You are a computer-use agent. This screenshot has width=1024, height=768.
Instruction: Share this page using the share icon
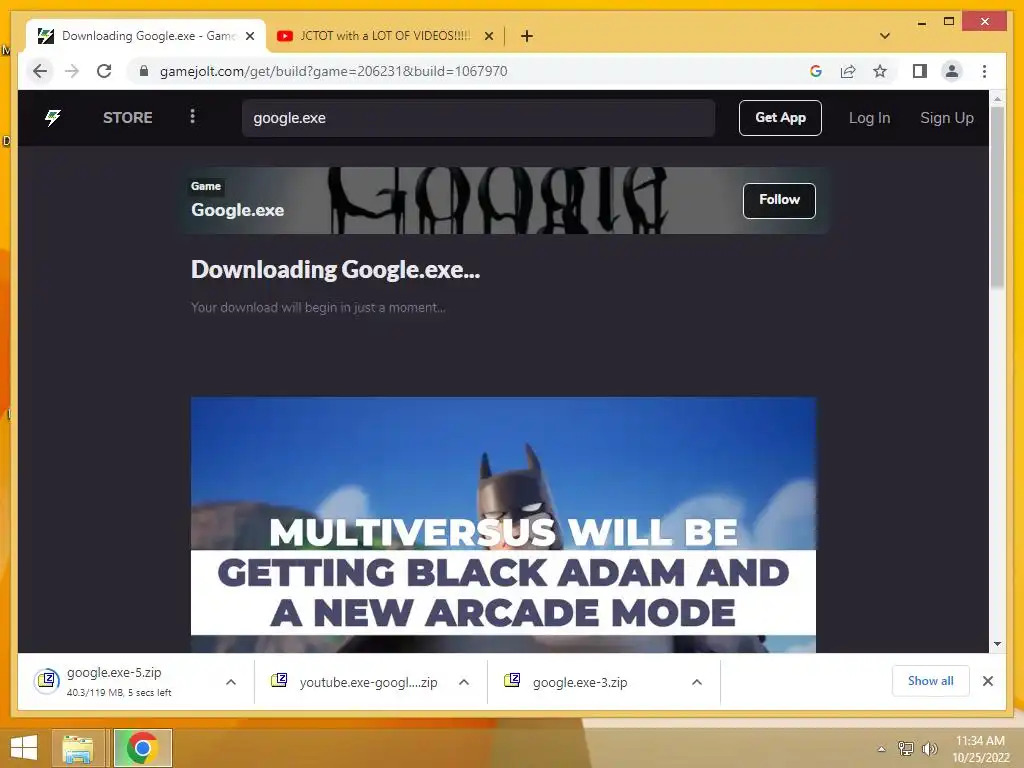(848, 71)
